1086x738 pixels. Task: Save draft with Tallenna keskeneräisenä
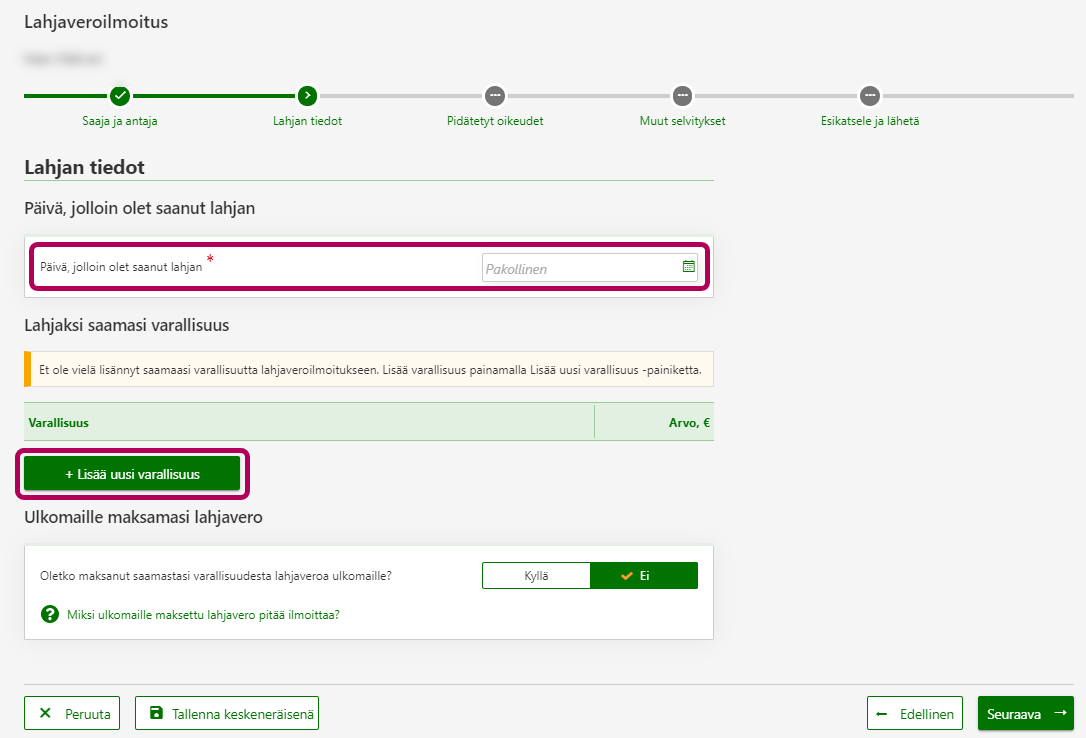(227, 714)
